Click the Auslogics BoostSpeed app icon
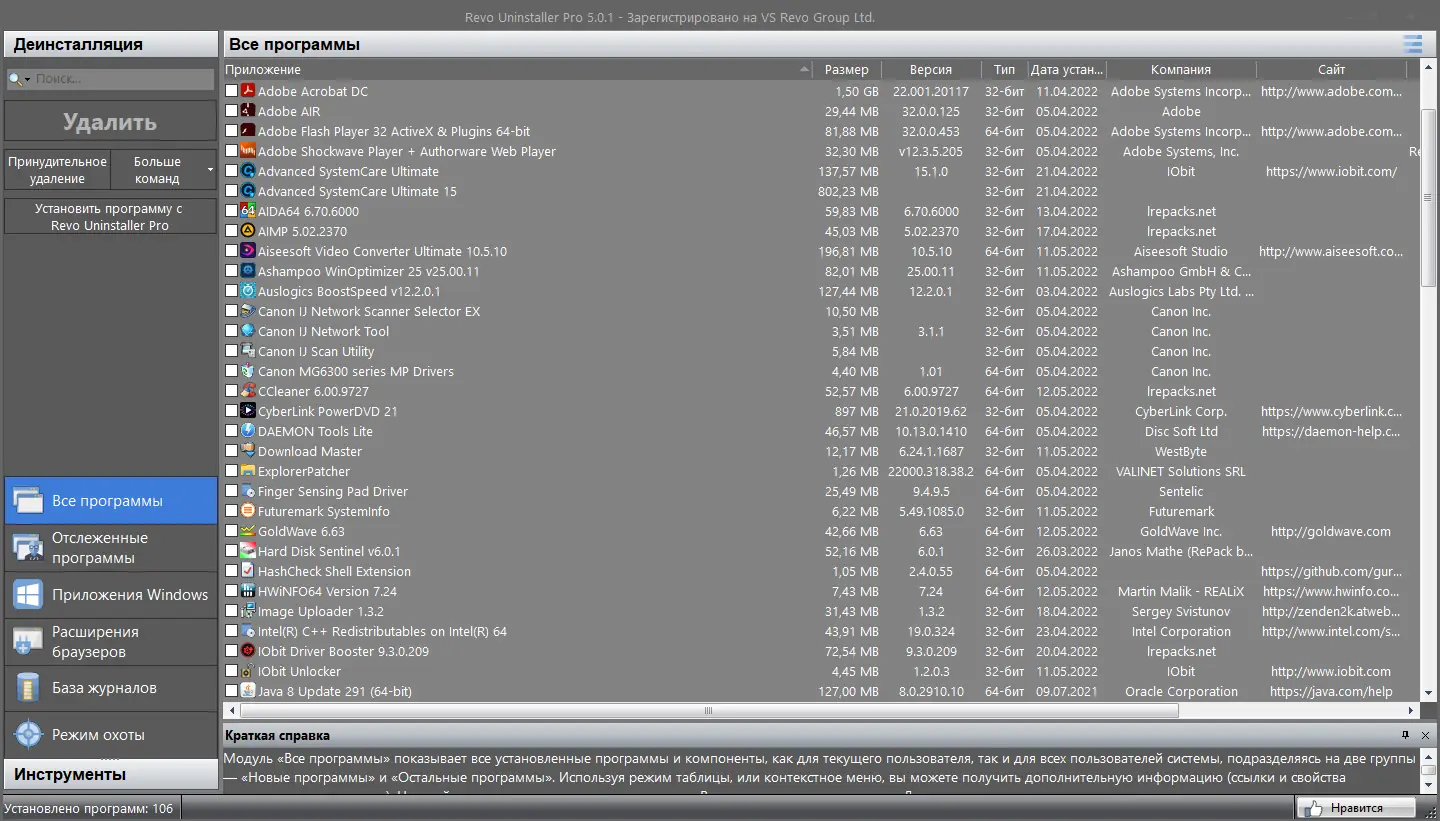1440x821 pixels. 248,291
